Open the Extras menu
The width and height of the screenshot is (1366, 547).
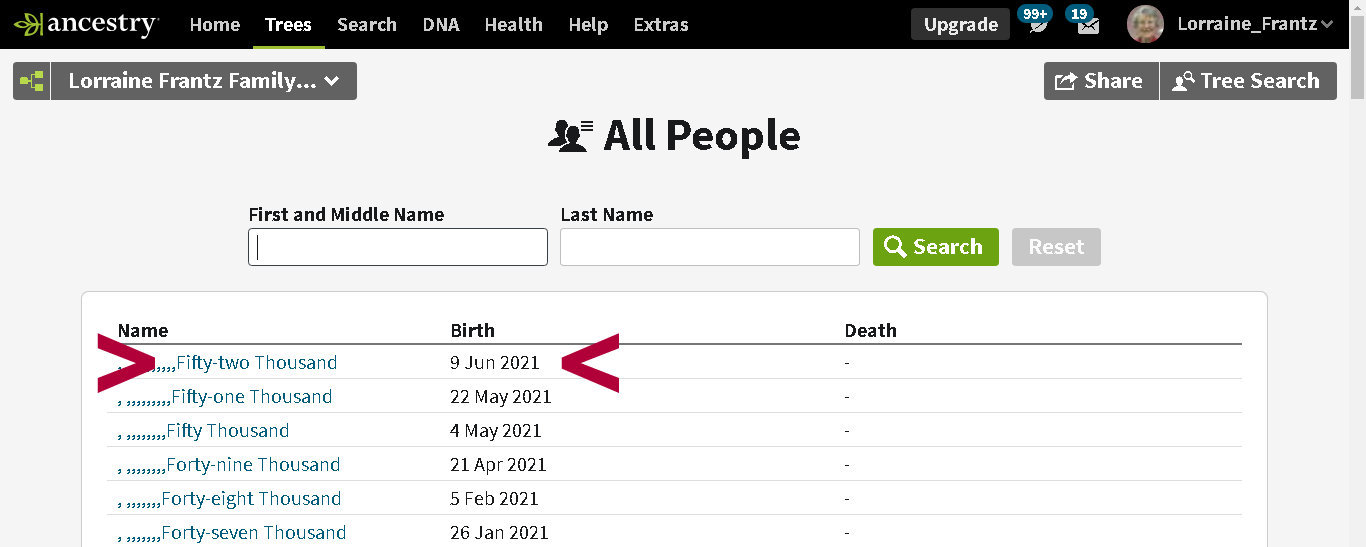pos(661,24)
